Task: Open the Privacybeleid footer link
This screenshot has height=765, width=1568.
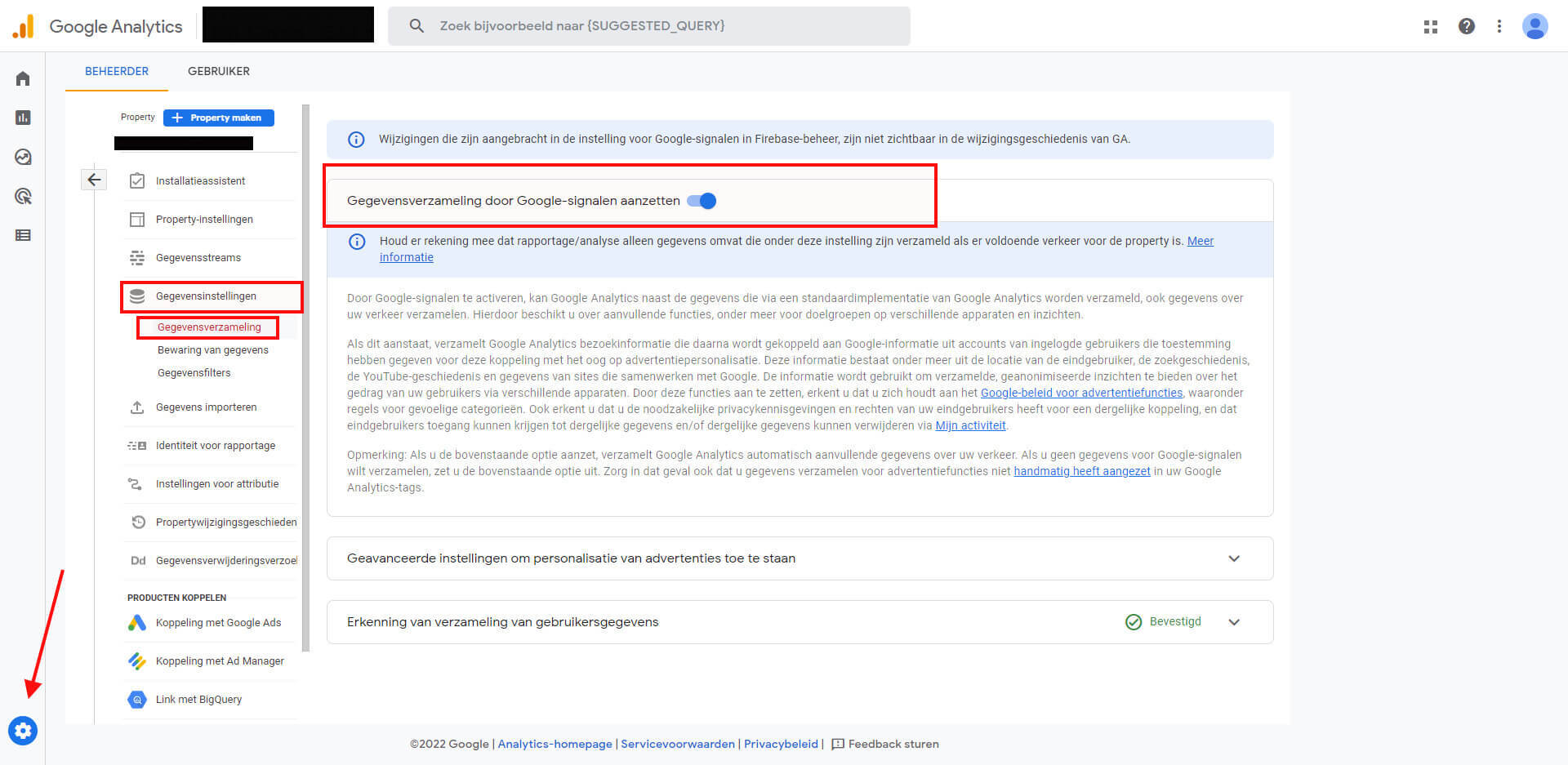Action: point(781,744)
